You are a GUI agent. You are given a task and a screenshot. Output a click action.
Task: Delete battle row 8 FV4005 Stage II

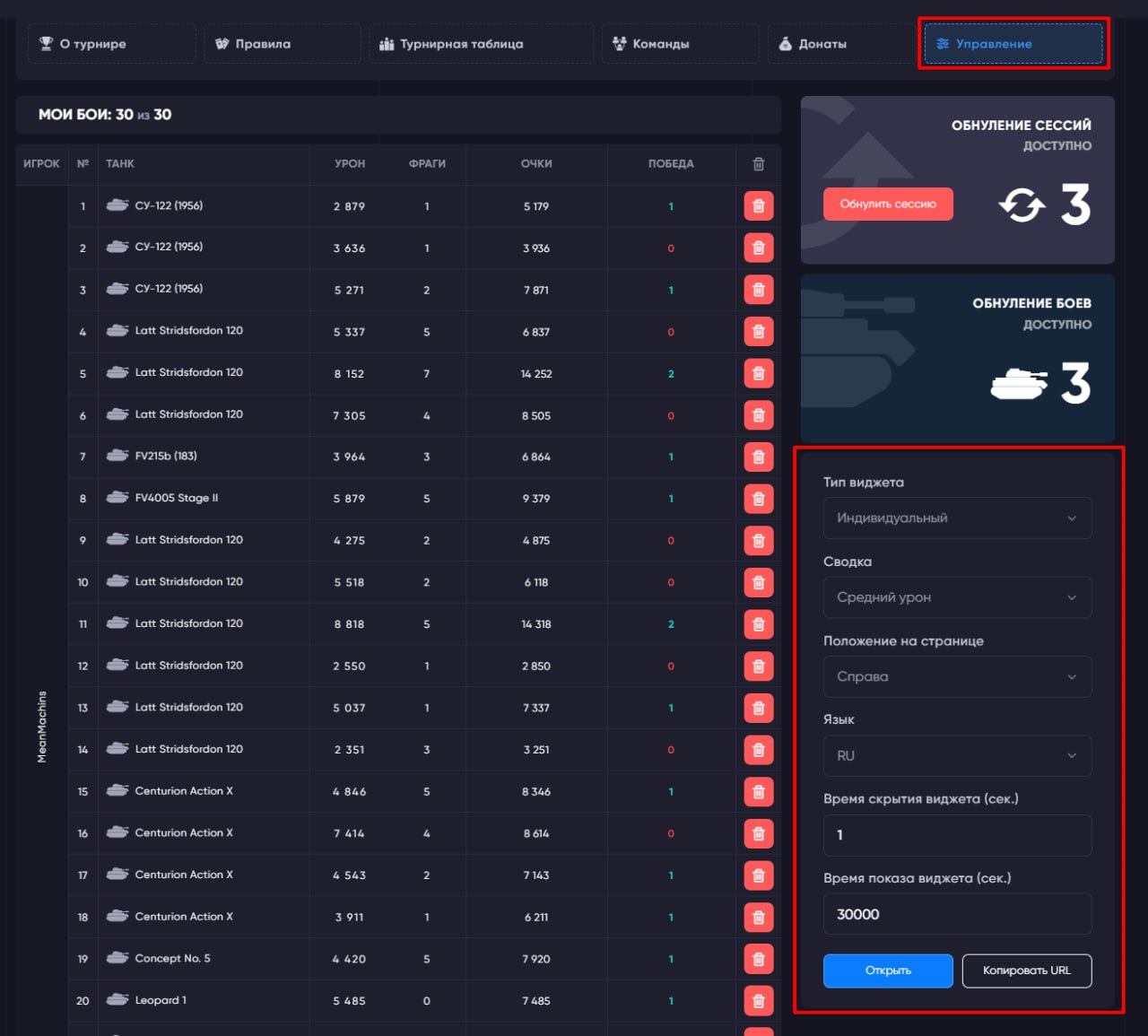tap(758, 499)
